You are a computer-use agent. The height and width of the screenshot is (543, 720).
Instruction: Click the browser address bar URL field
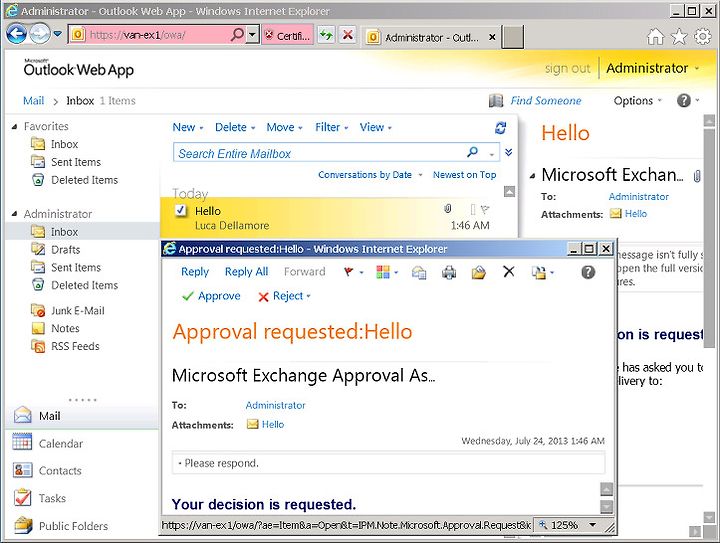(158, 34)
